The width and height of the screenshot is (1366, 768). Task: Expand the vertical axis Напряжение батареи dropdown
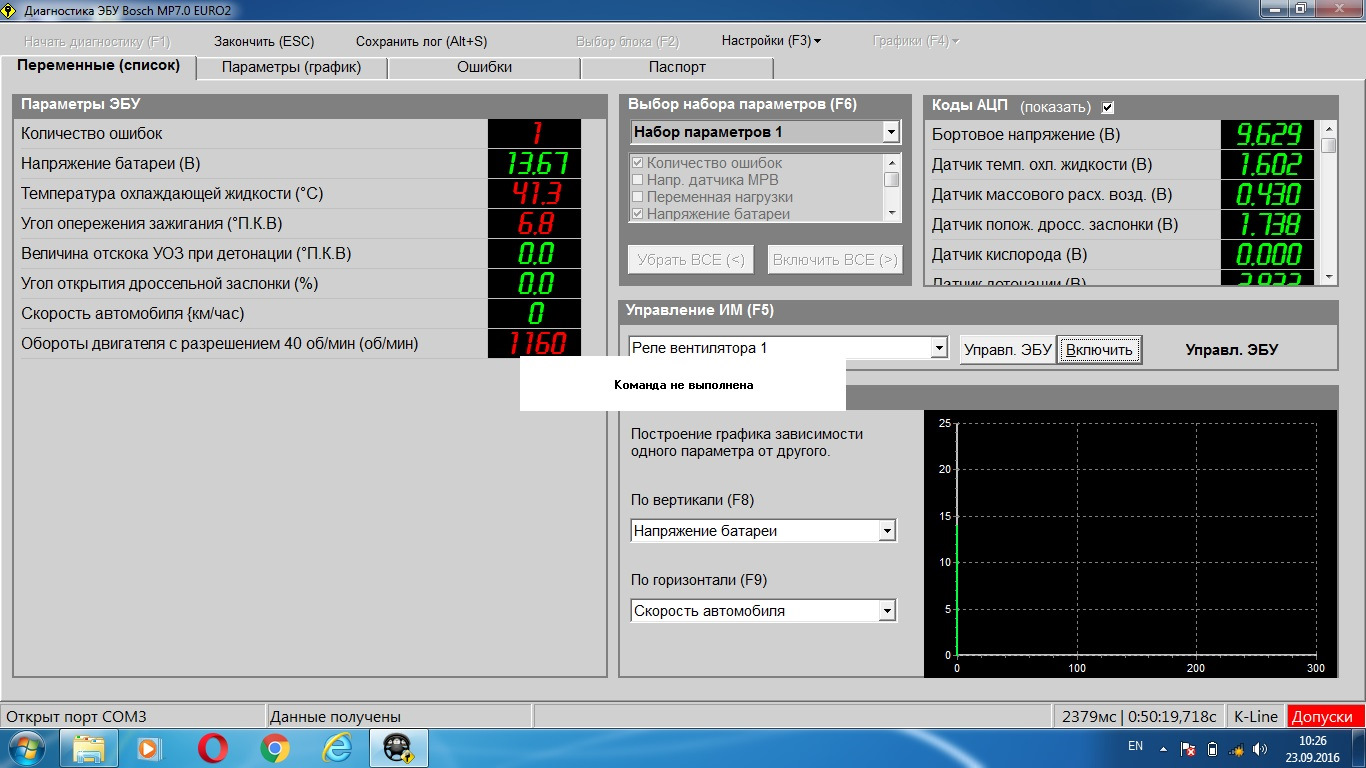tap(886, 531)
